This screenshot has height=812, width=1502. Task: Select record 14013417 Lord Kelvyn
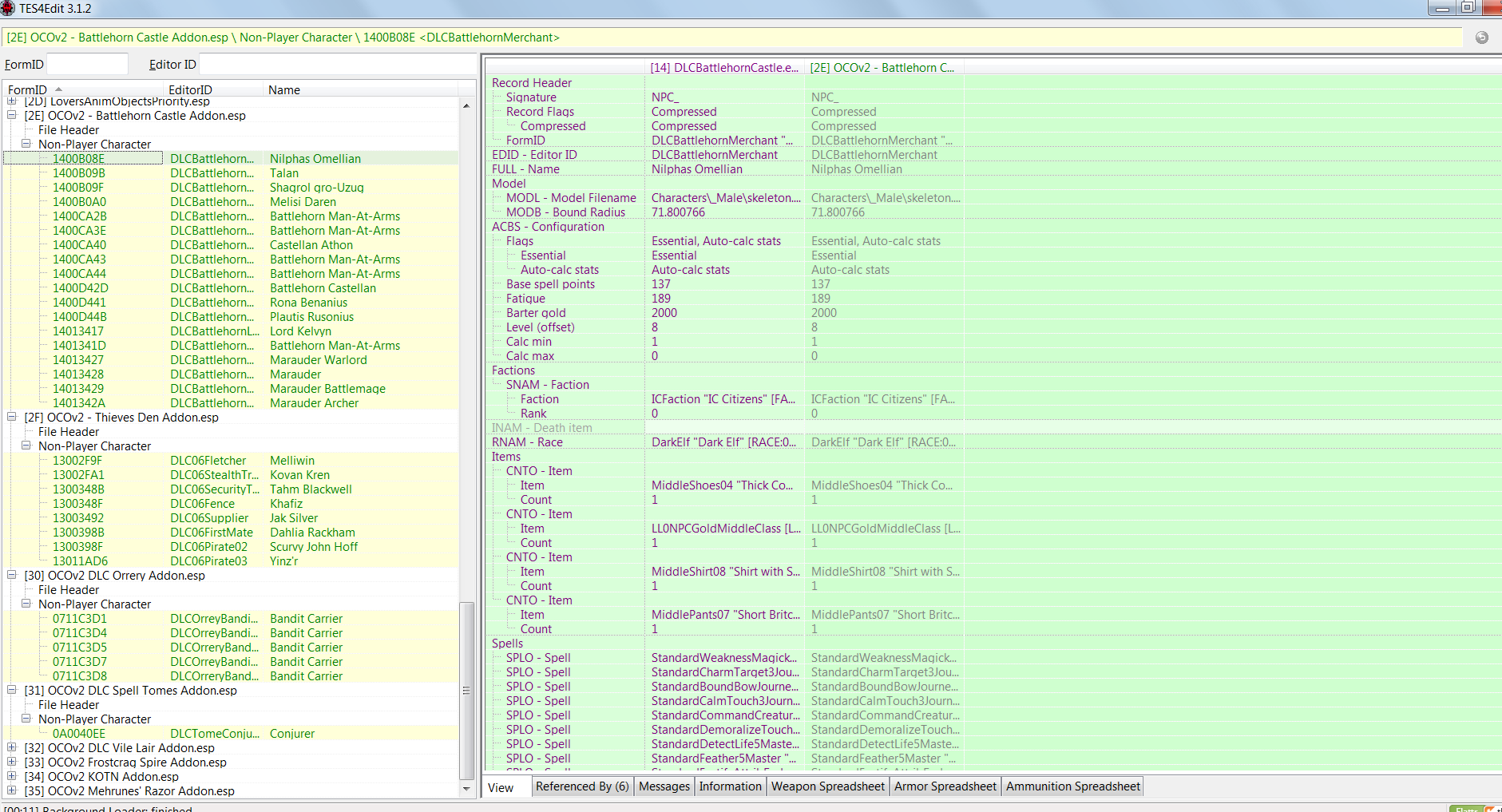pos(232,331)
